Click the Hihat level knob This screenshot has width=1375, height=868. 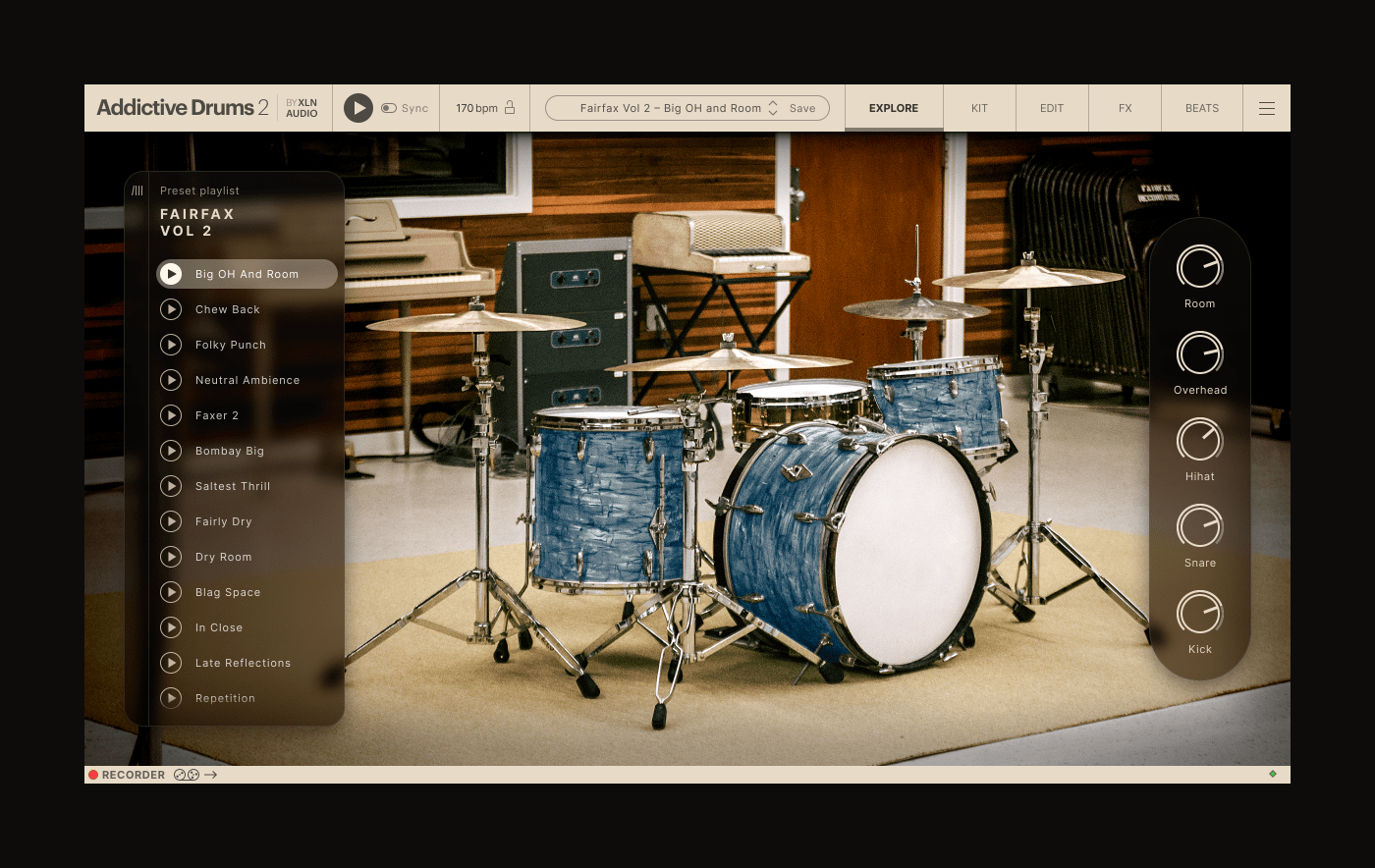pyautogui.click(x=1199, y=440)
